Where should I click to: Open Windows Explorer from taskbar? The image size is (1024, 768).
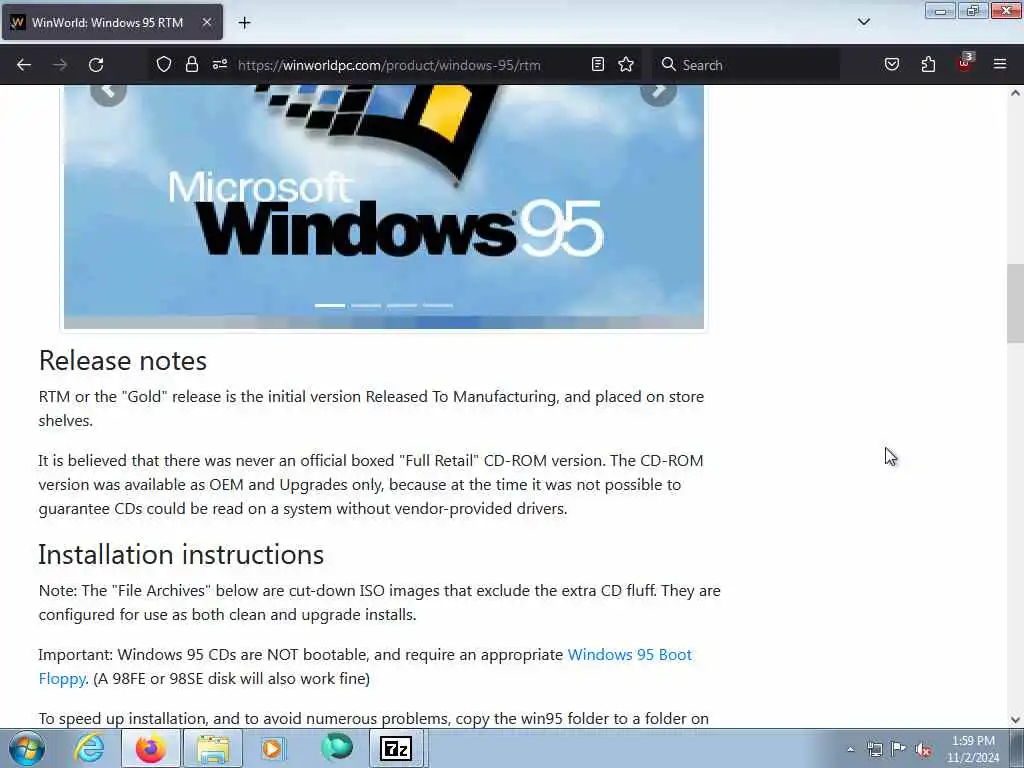tap(213, 748)
